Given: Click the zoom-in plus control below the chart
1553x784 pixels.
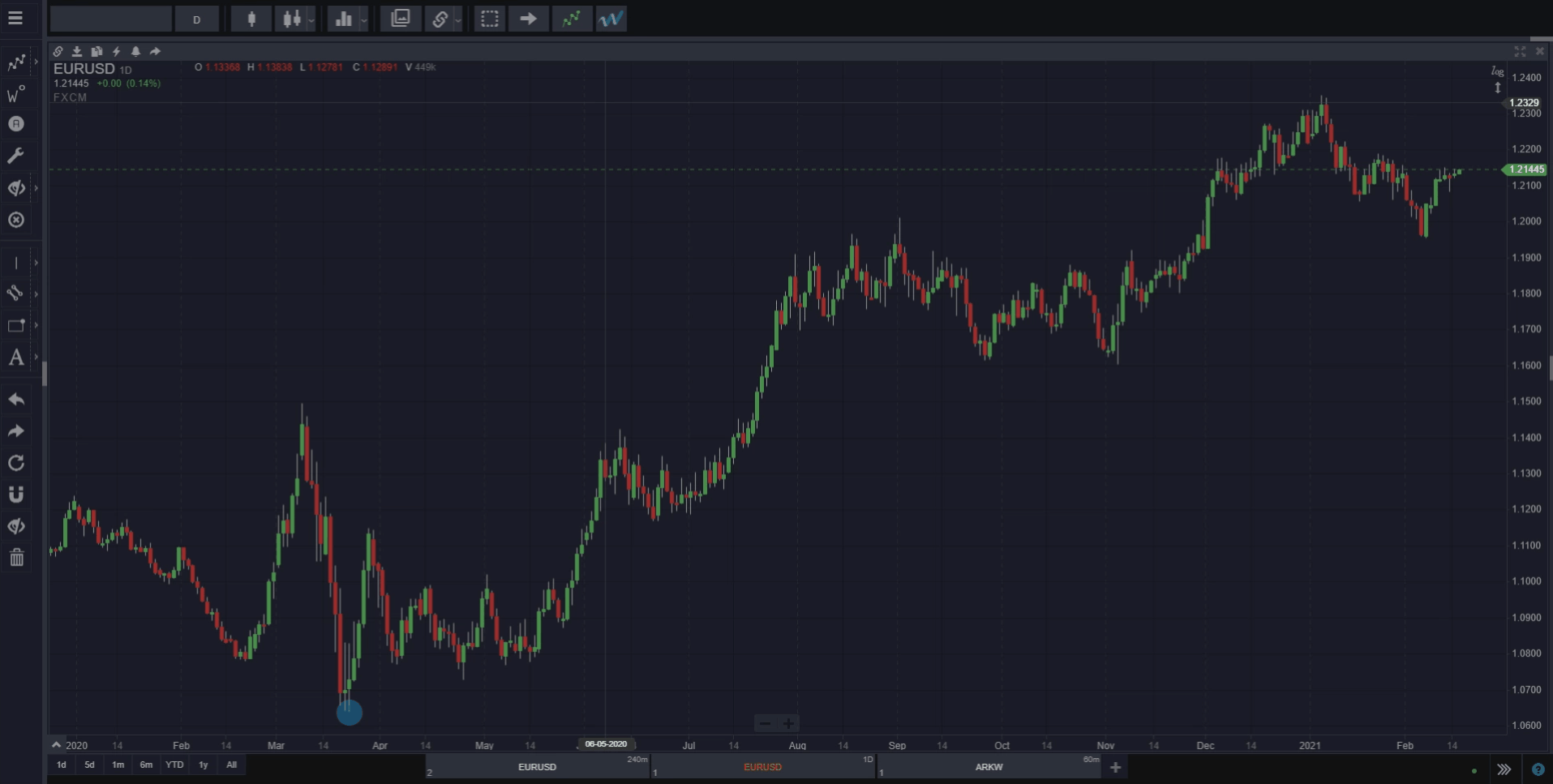Looking at the screenshot, I should click(787, 722).
